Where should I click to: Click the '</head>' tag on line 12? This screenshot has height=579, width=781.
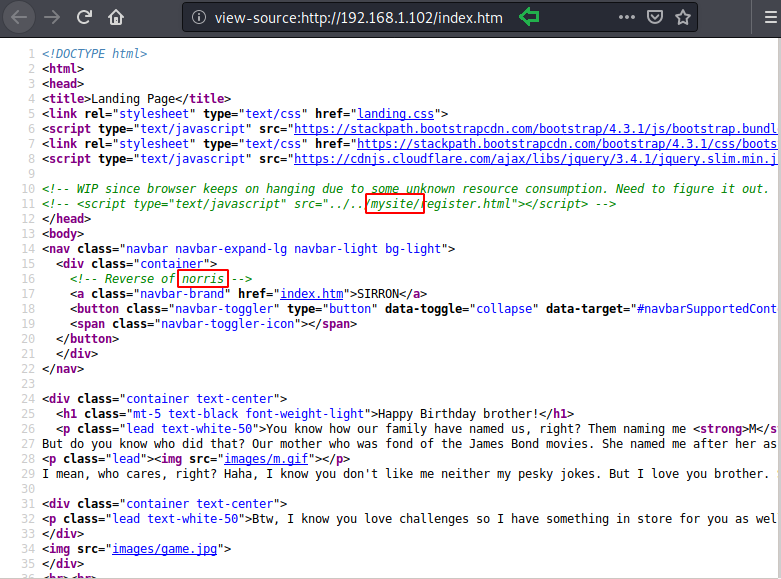(x=67, y=219)
